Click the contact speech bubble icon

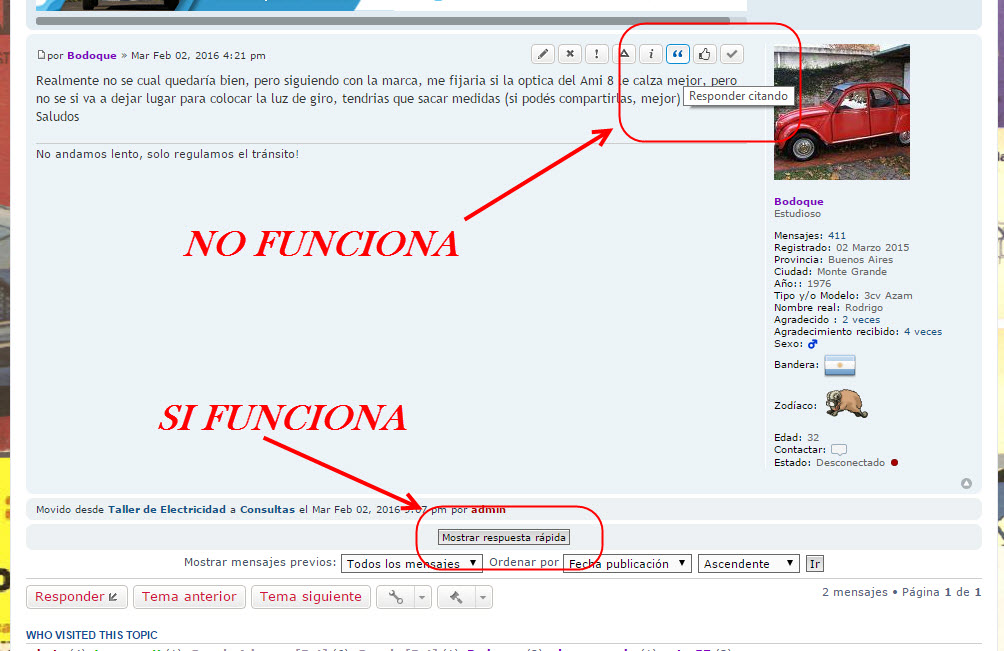pos(839,450)
